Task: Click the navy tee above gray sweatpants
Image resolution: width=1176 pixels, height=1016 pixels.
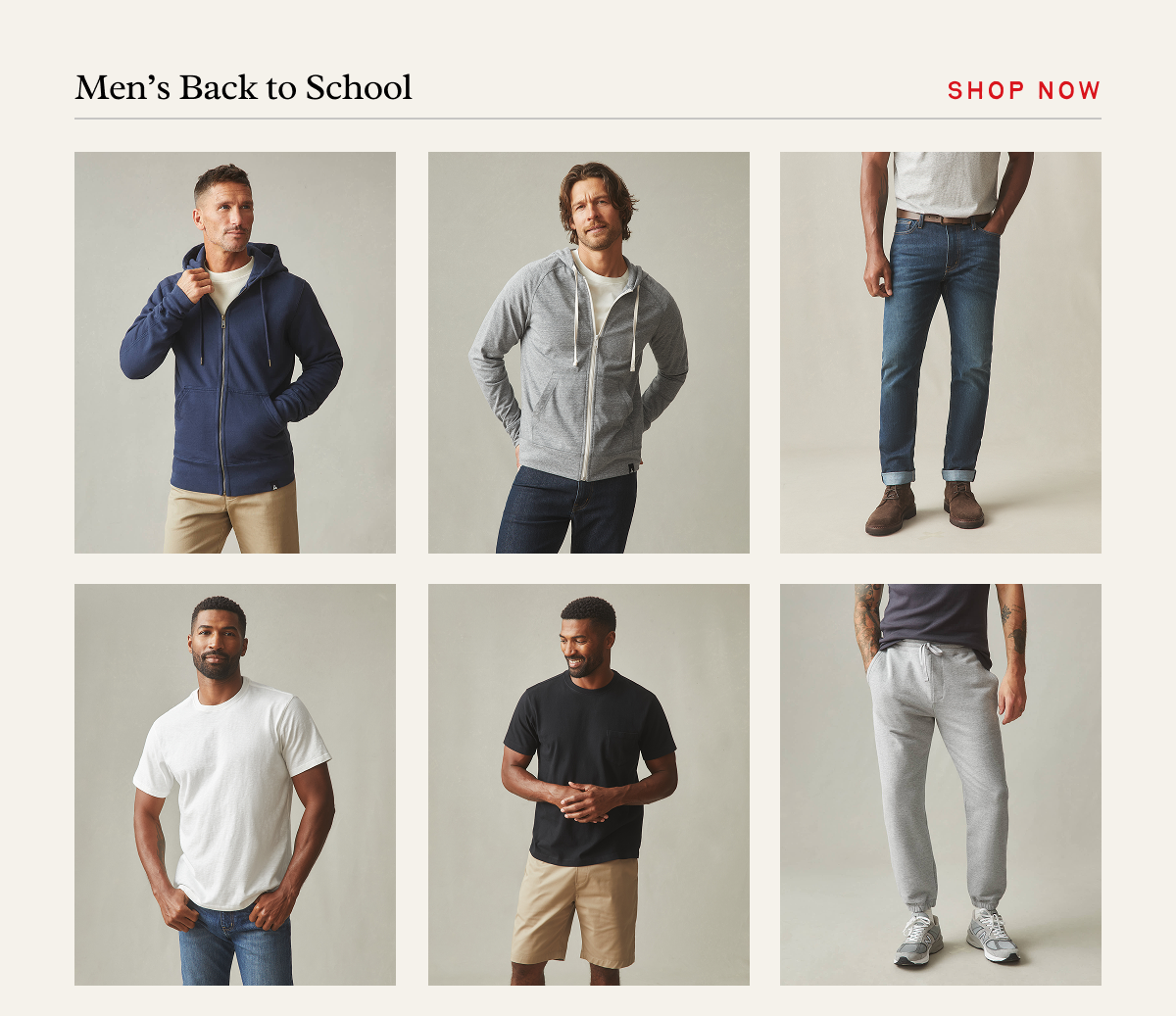Action: (936, 618)
